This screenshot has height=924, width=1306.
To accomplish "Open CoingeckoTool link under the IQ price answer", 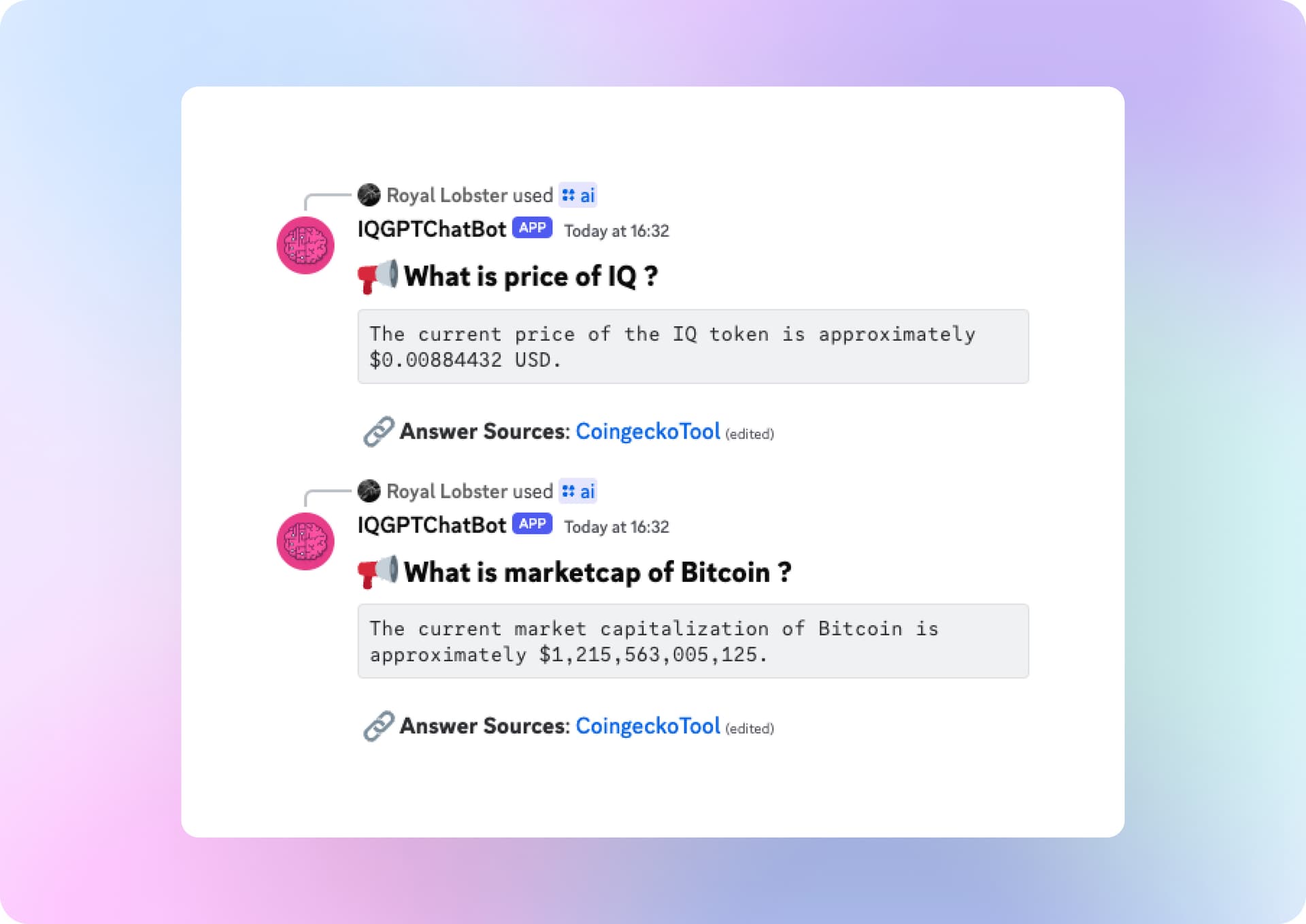I will coord(648,432).
